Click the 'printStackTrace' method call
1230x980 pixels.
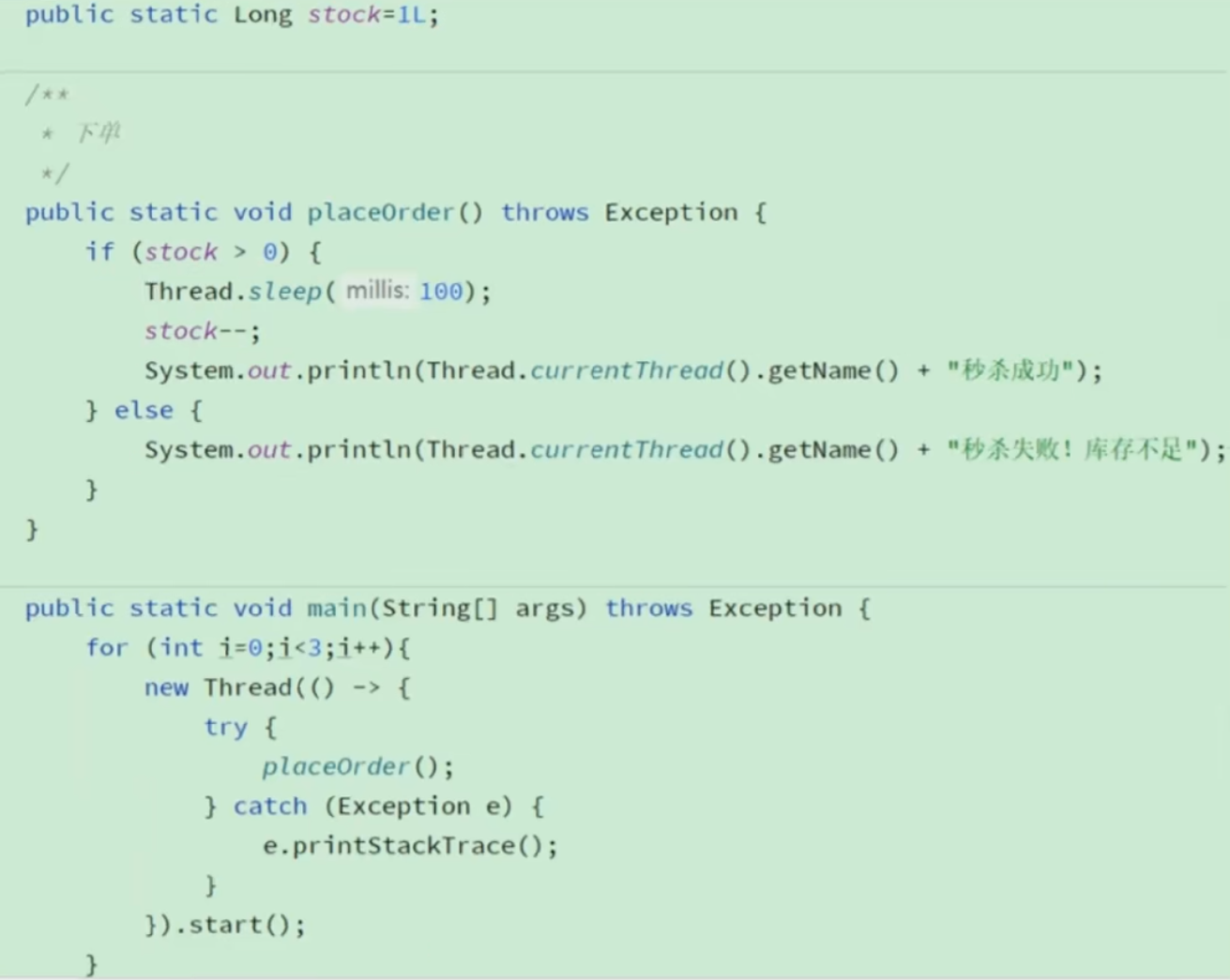(403, 846)
